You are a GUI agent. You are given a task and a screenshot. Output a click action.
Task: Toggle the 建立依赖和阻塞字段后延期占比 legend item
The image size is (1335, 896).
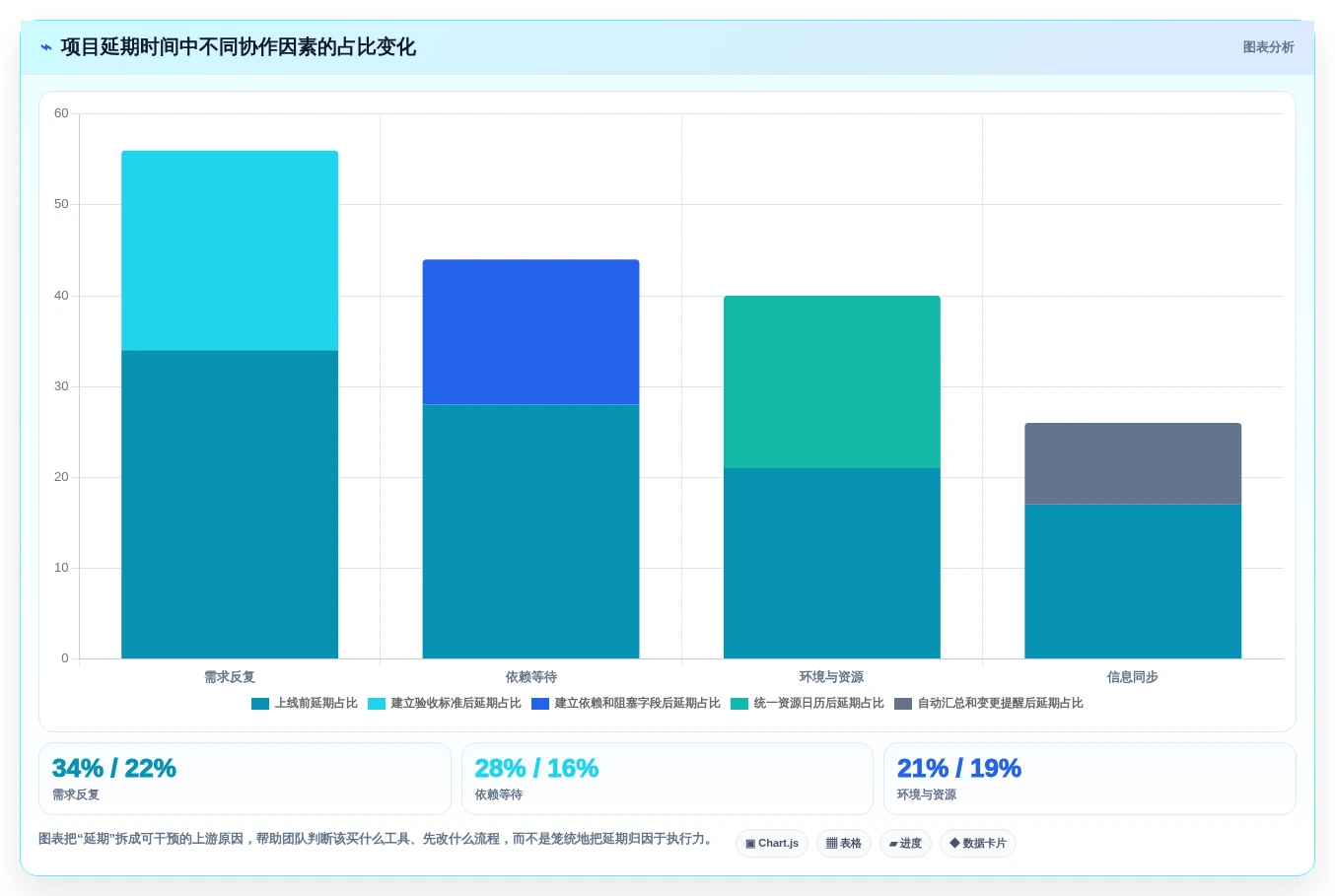point(626,703)
